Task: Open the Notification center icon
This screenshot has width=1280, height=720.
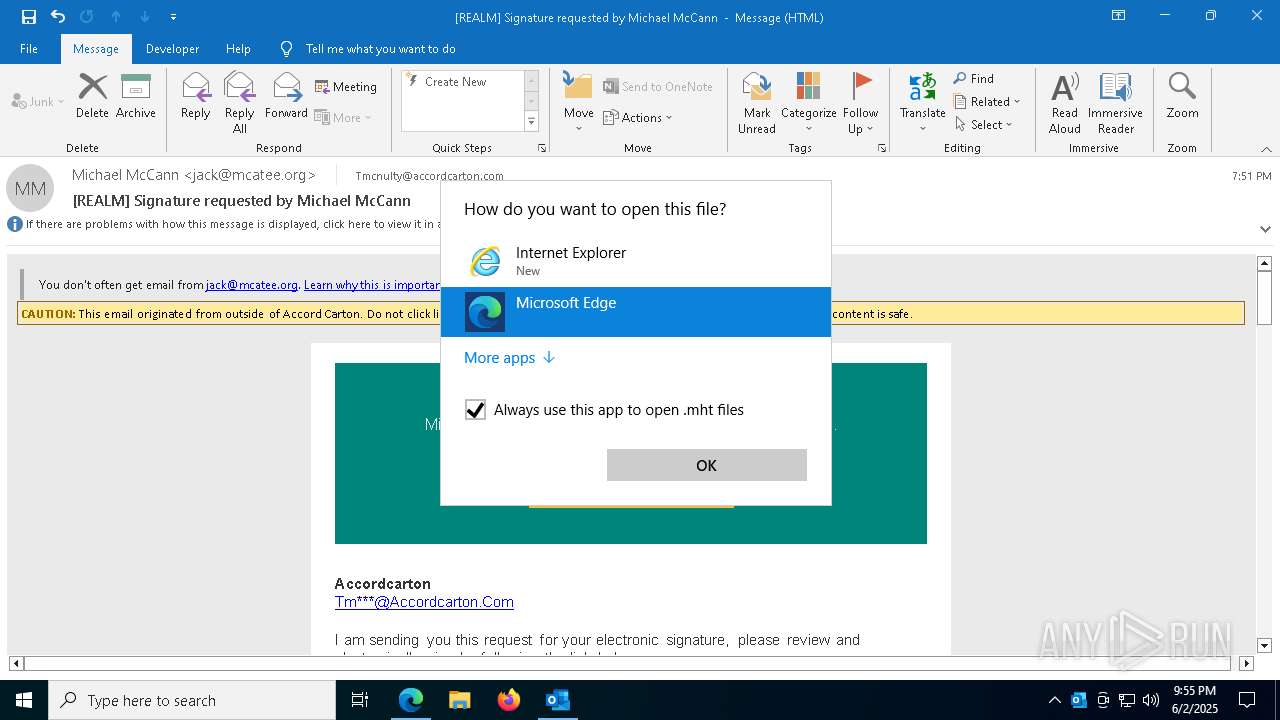Action: 1247,700
